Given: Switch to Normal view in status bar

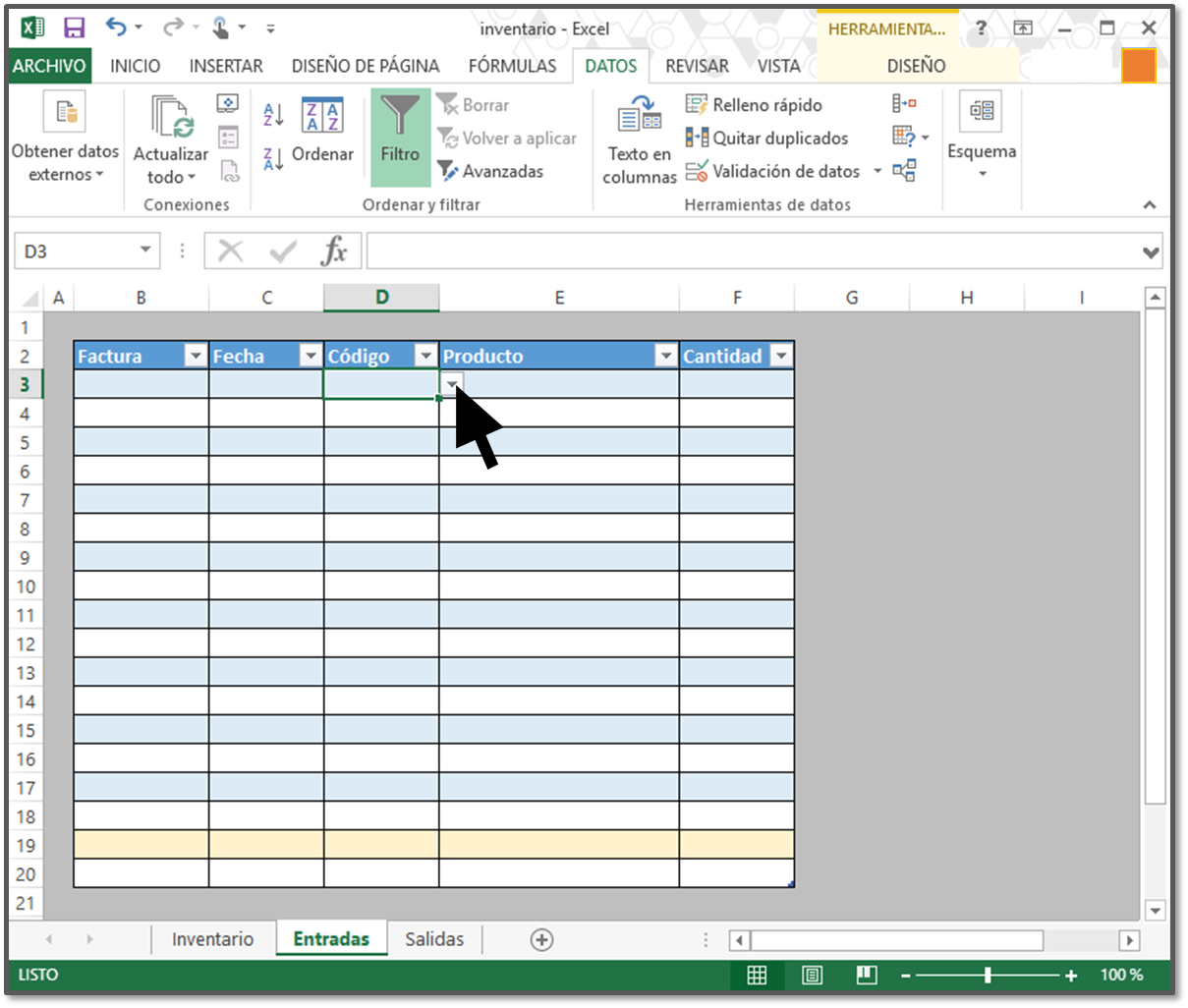Looking at the screenshot, I should click(x=757, y=976).
